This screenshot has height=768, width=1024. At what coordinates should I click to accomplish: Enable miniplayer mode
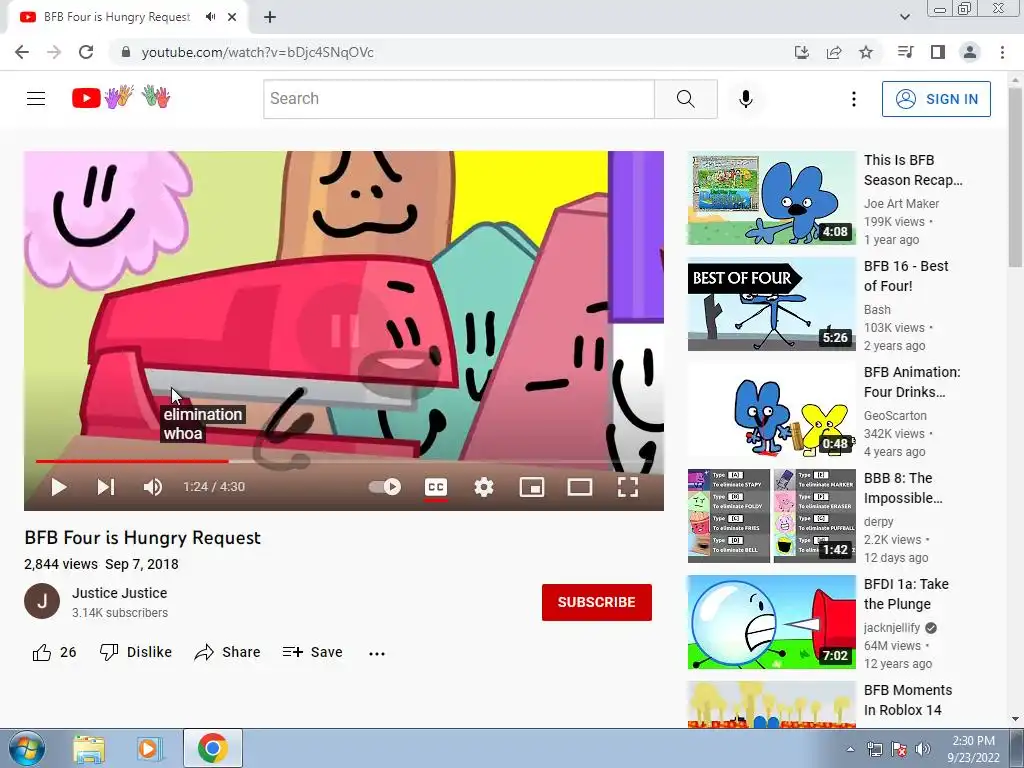tap(532, 487)
